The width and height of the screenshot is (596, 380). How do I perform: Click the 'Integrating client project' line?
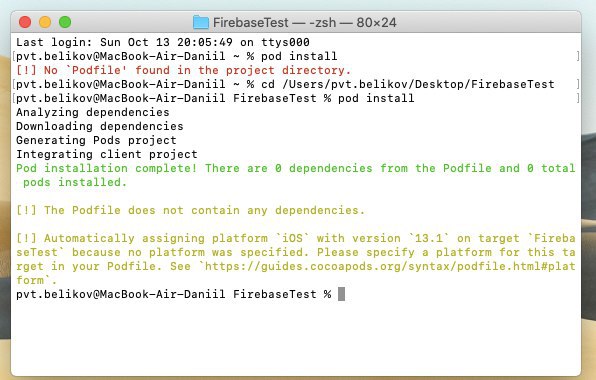[107, 154]
